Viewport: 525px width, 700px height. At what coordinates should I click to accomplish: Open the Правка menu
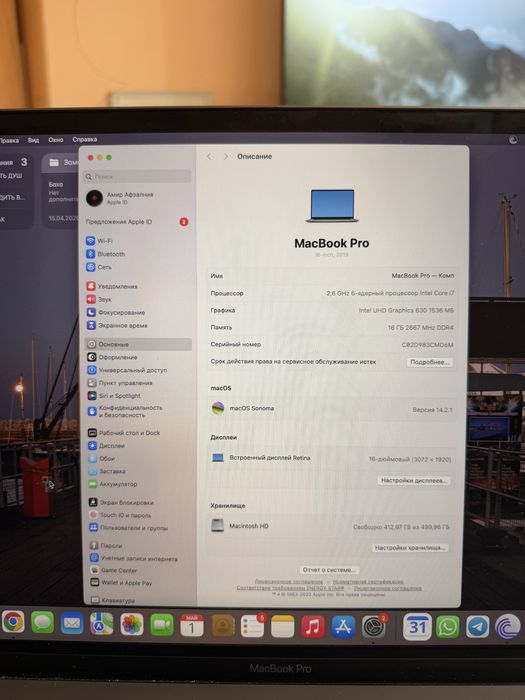coord(9,140)
